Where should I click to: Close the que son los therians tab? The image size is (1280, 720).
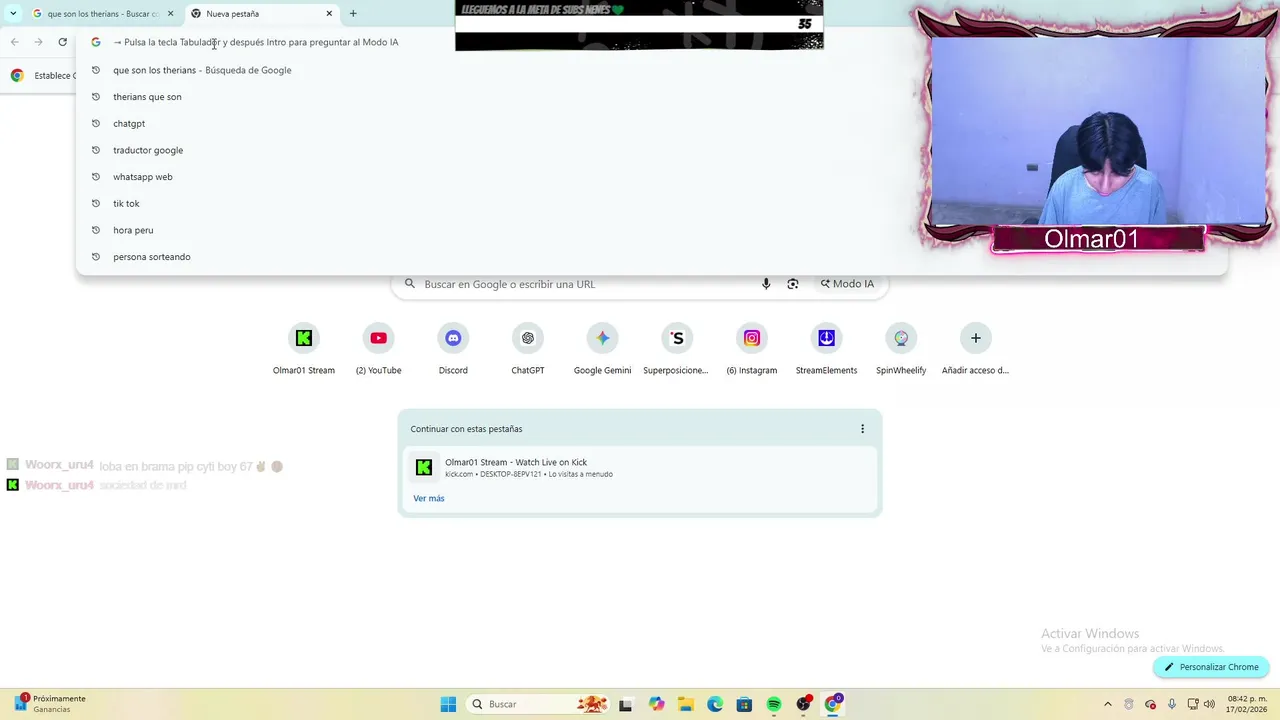[170, 14]
